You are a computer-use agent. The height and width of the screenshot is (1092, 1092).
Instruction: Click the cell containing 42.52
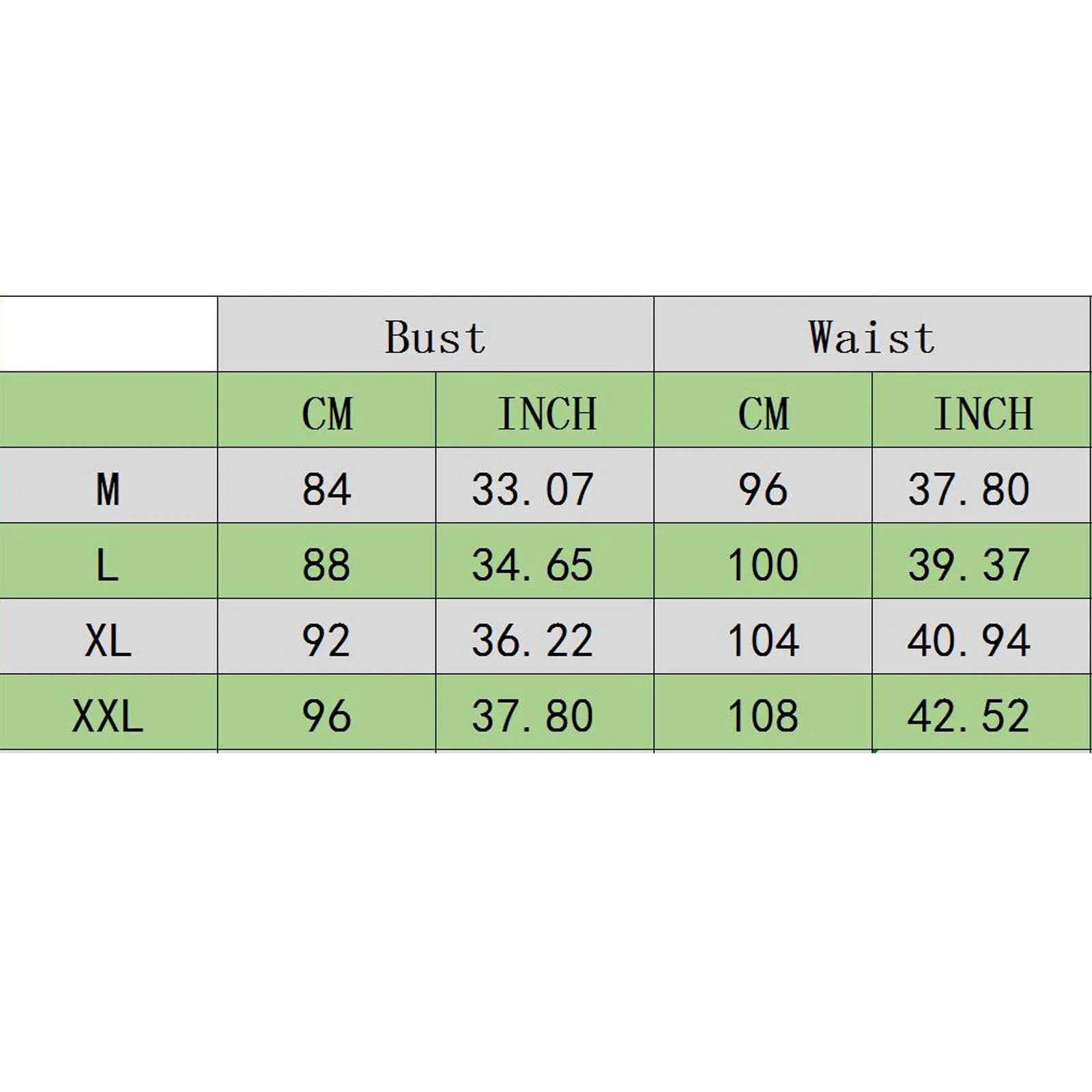981,713
